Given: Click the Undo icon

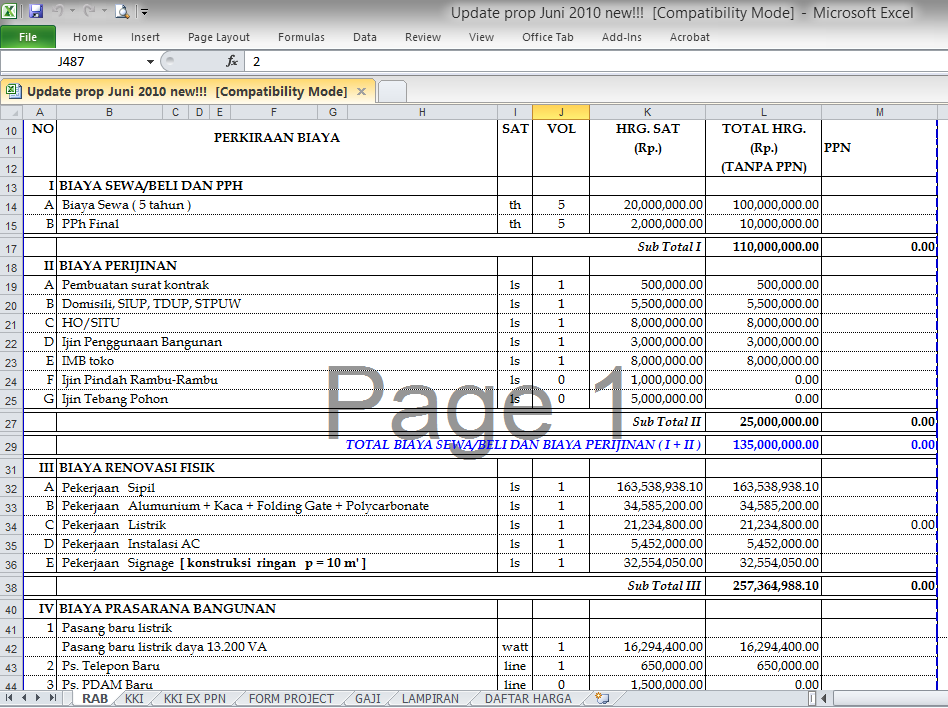Looking at the screenshot, I should pyautogui.click(x=58, y=10).
